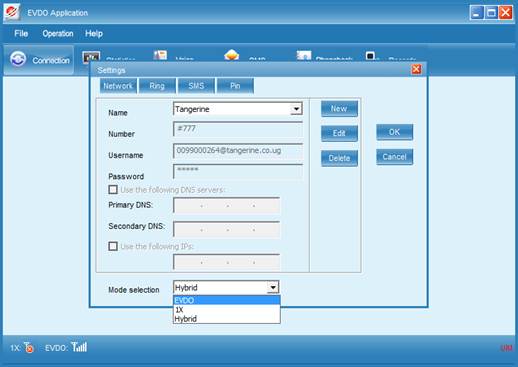This screenshot has height=367, width=518.
Task: Close the EVDO Application window
Action: 506,13
